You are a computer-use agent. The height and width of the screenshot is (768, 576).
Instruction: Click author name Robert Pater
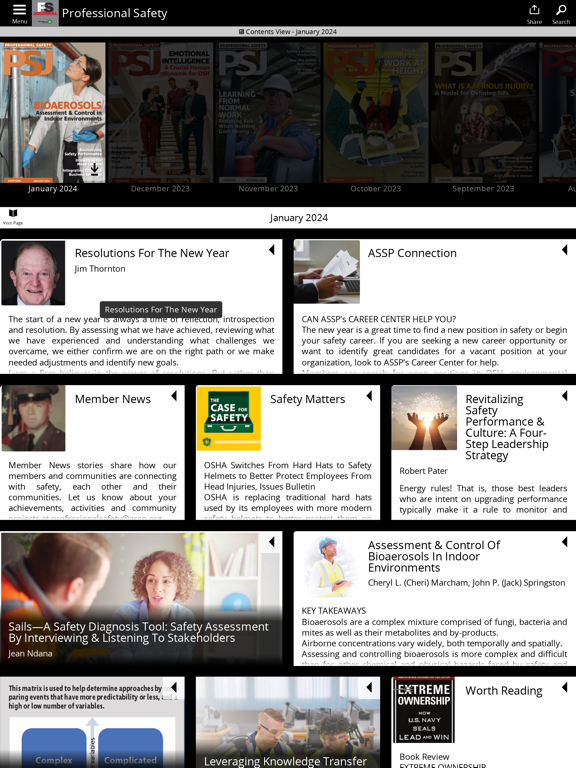(423, 471)
